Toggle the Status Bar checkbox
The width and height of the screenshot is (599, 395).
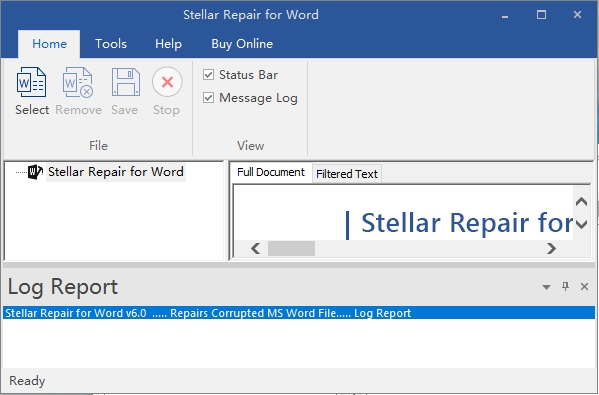[208, 74]
